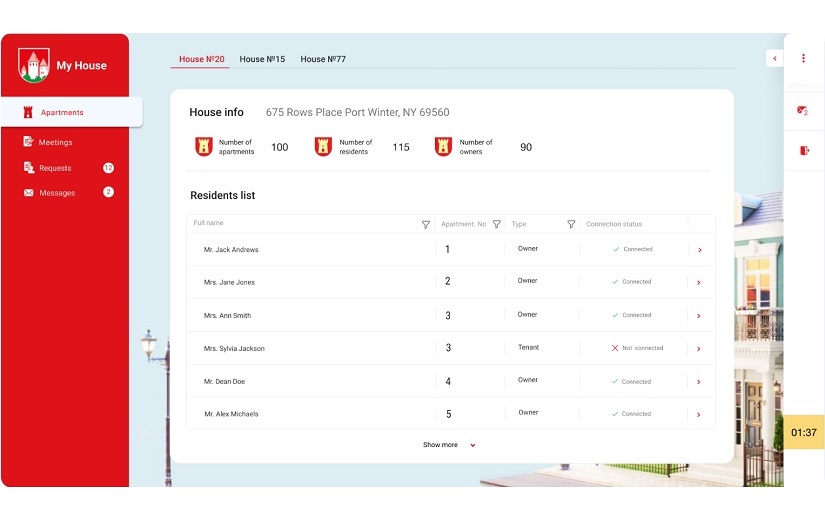Click the Messages badge showing 2
This screenshot has width=825, height=525.
point(108,192)
